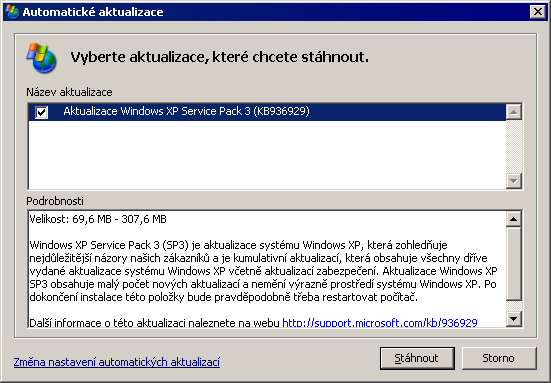Click the Podrobnosti scroll-up arrow
The image size is (551, 383).
pyautogui.click(x=514, y=219)
